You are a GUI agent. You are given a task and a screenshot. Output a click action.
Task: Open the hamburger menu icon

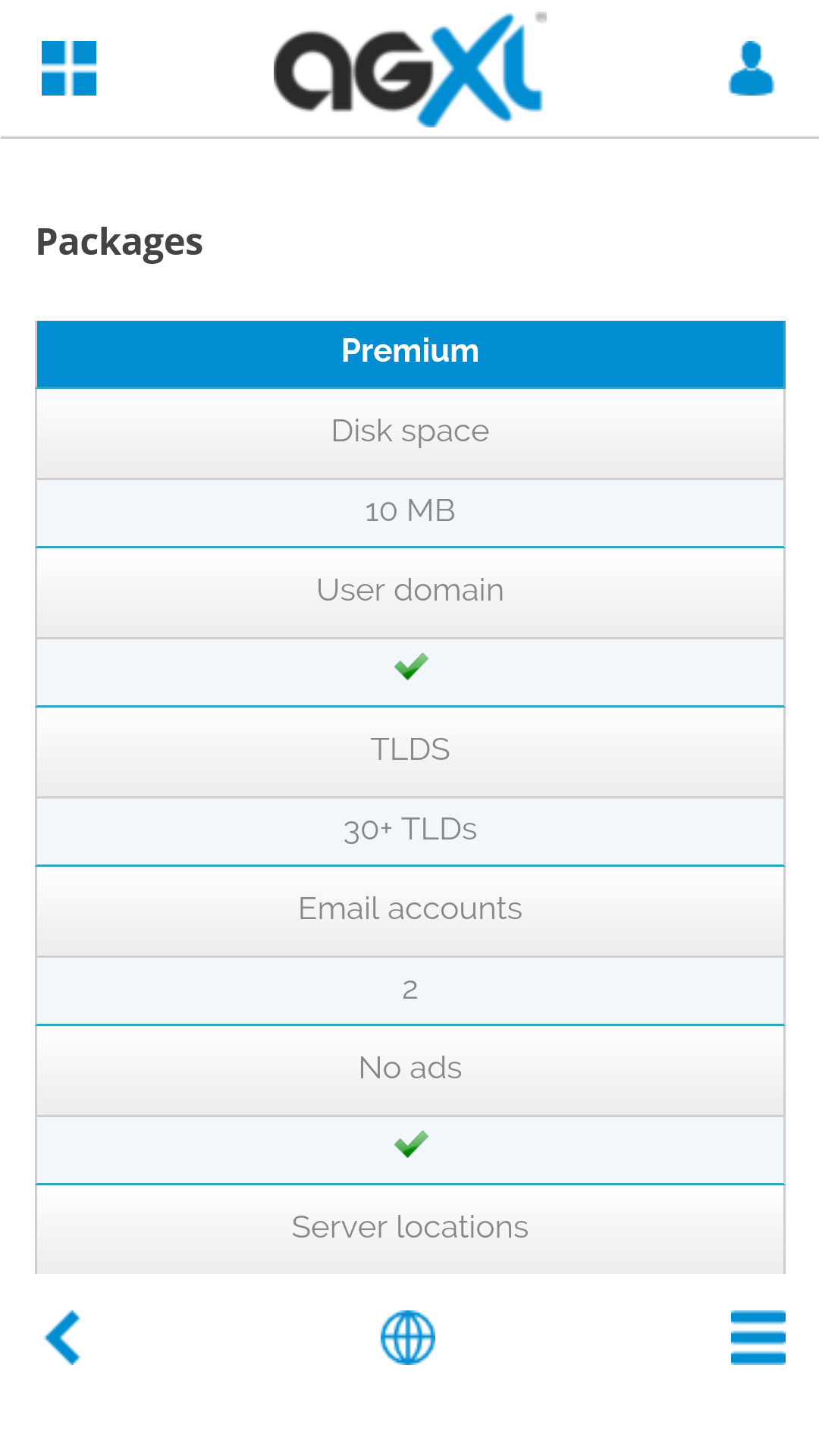[758, 1338]
